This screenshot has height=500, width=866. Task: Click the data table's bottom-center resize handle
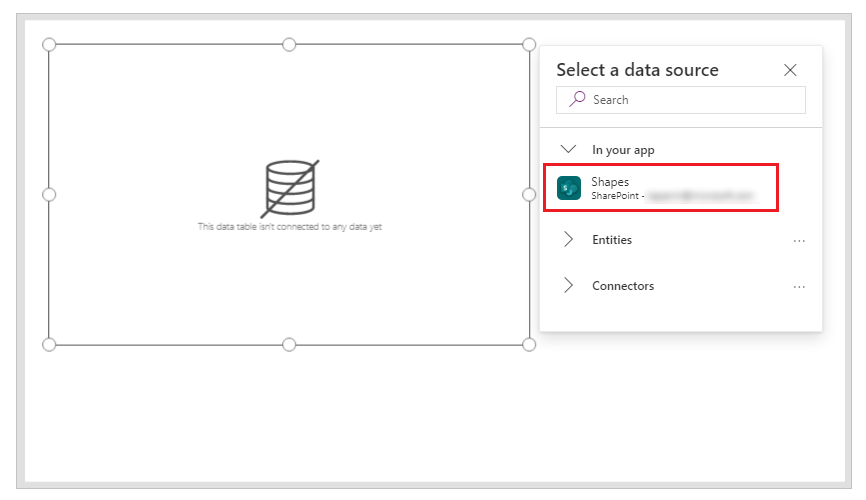click(x=289, y=345)
